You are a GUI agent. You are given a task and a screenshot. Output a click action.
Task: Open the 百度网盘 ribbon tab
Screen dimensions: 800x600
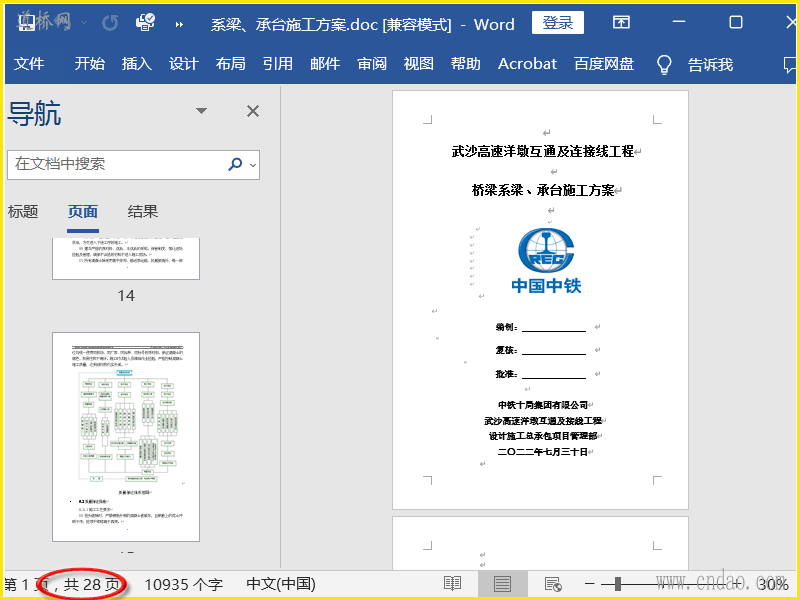(604, 64)
